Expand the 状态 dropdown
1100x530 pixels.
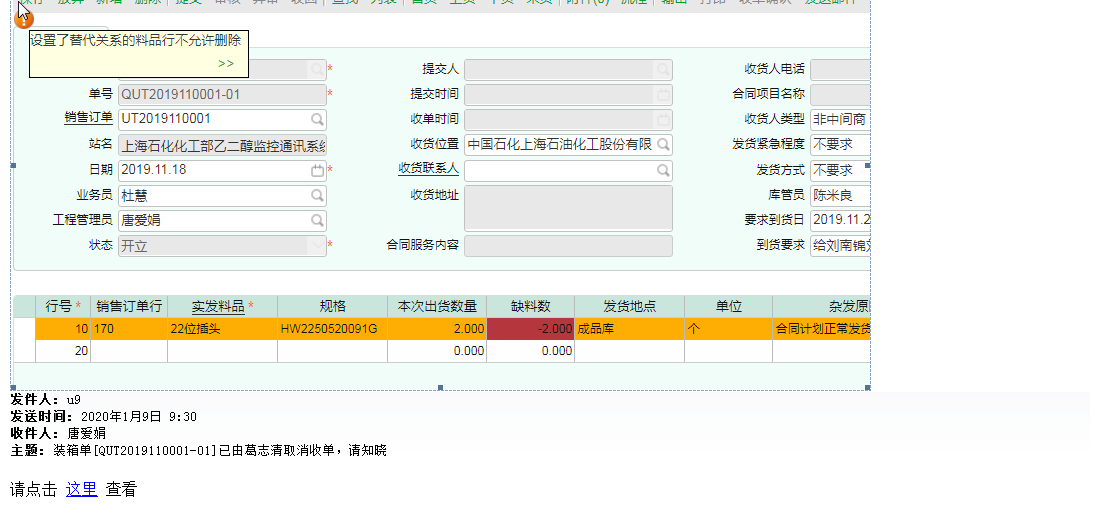pos(317,245)
